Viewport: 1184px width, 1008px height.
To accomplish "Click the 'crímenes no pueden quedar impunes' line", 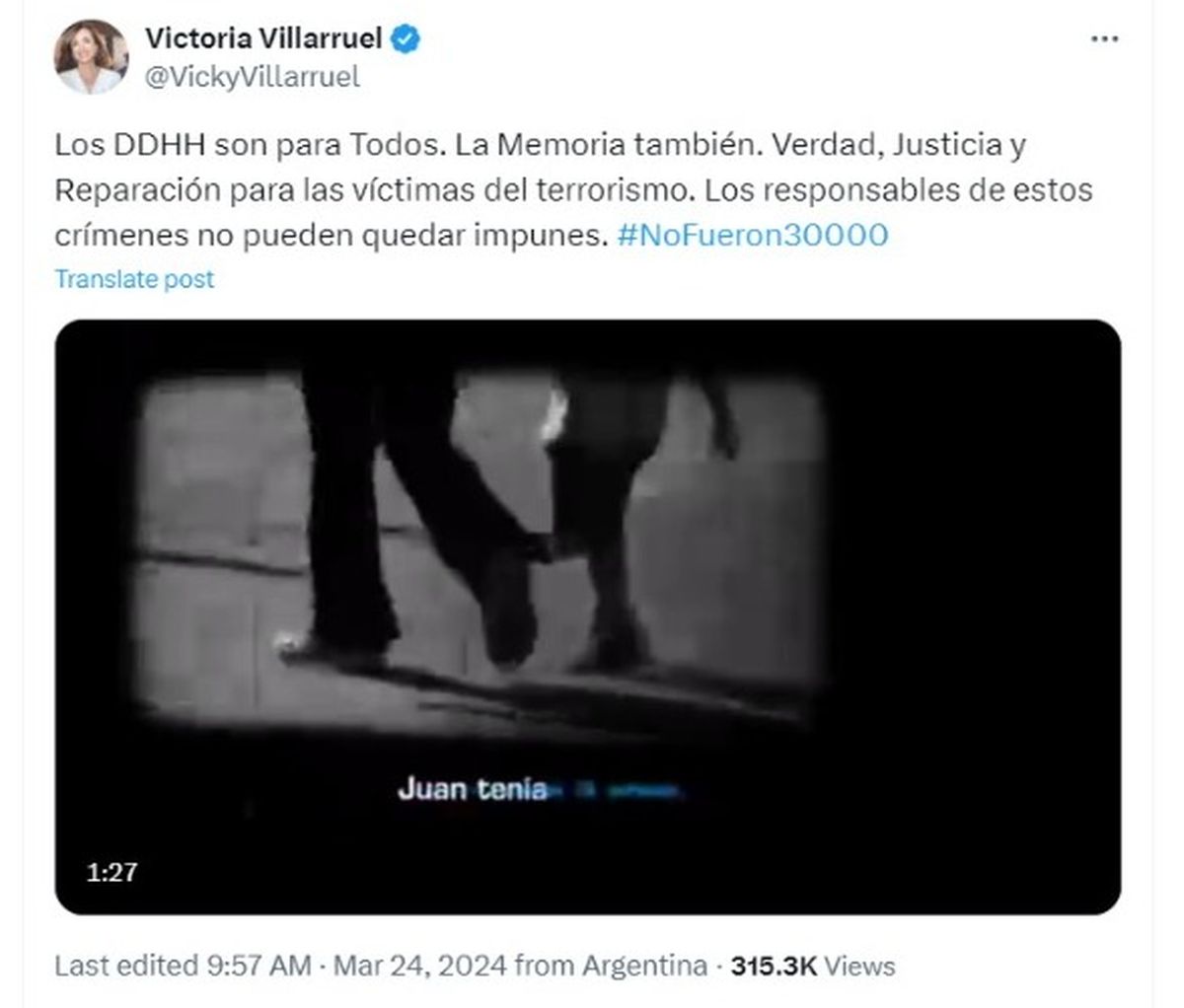I will tap(332, 236).
